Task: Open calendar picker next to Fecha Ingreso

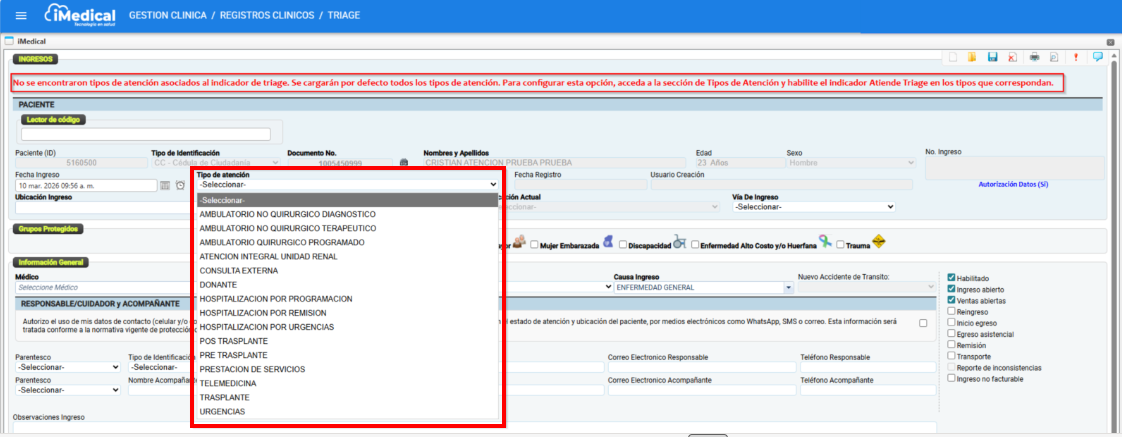Action: (166, 185)
